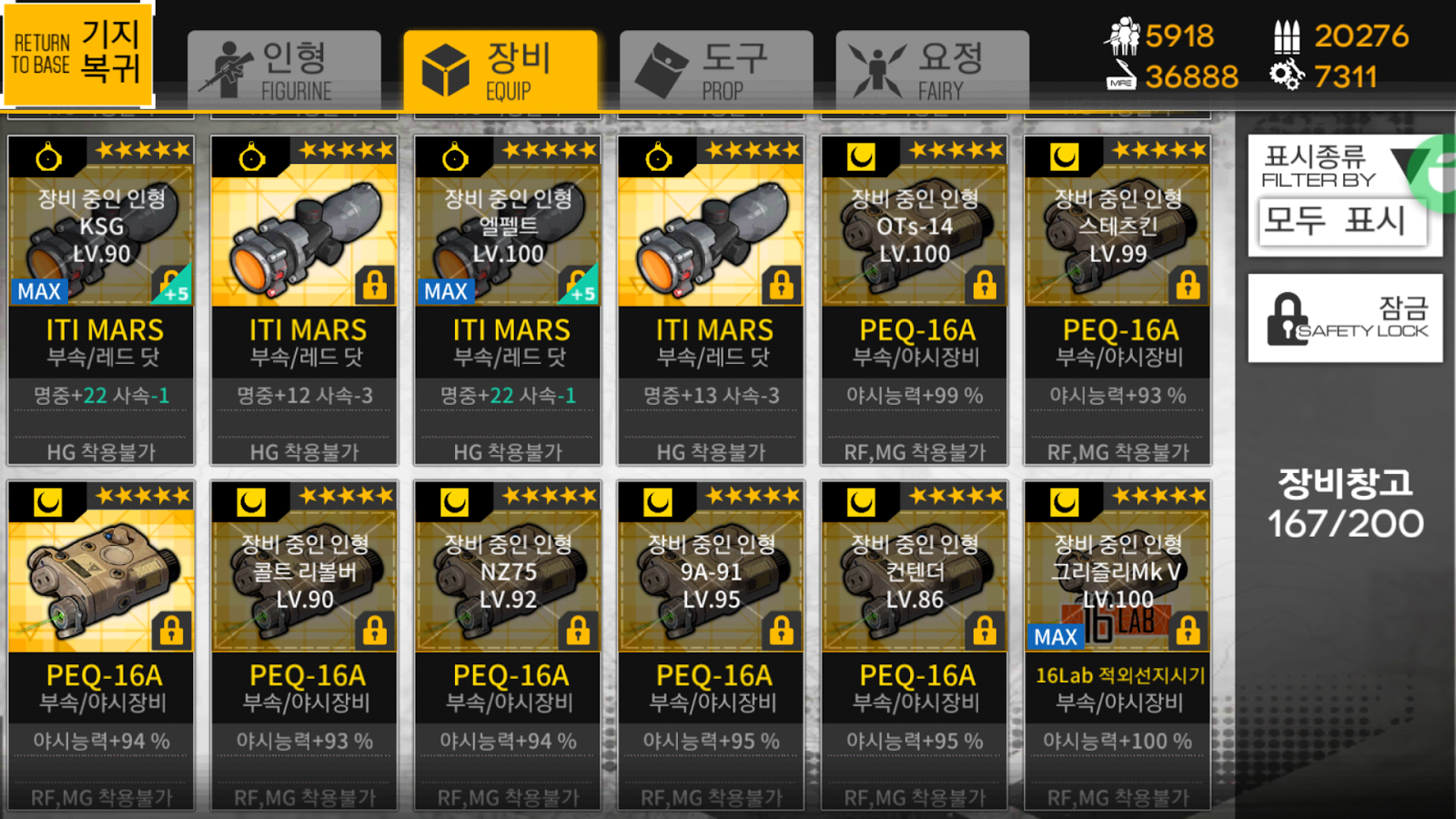1456x819 pixels.
Task: Toggle Safety Lock mode button
Action: click(1345, 318)
